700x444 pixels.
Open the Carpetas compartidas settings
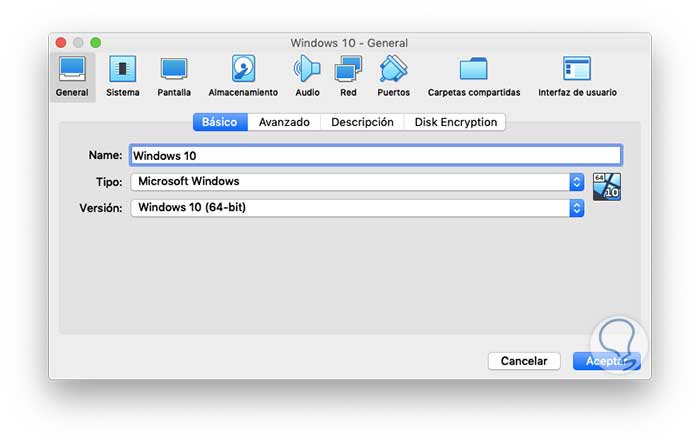474,77
